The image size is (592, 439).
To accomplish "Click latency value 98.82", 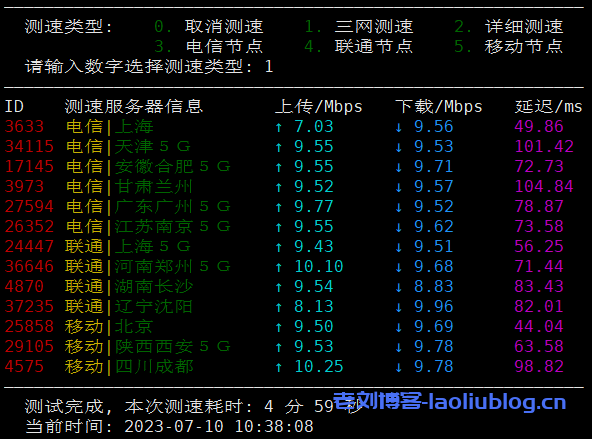I will point(539,367).
